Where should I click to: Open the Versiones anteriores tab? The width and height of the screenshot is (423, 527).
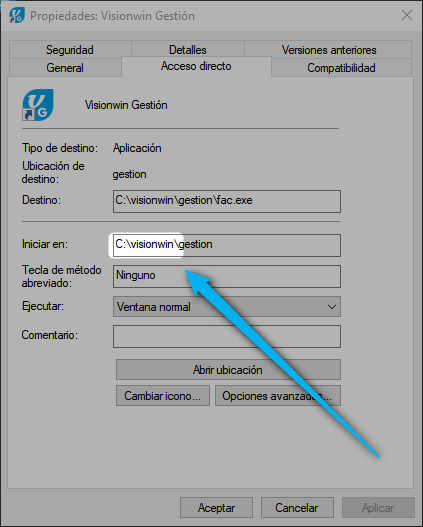coord(329,50)
